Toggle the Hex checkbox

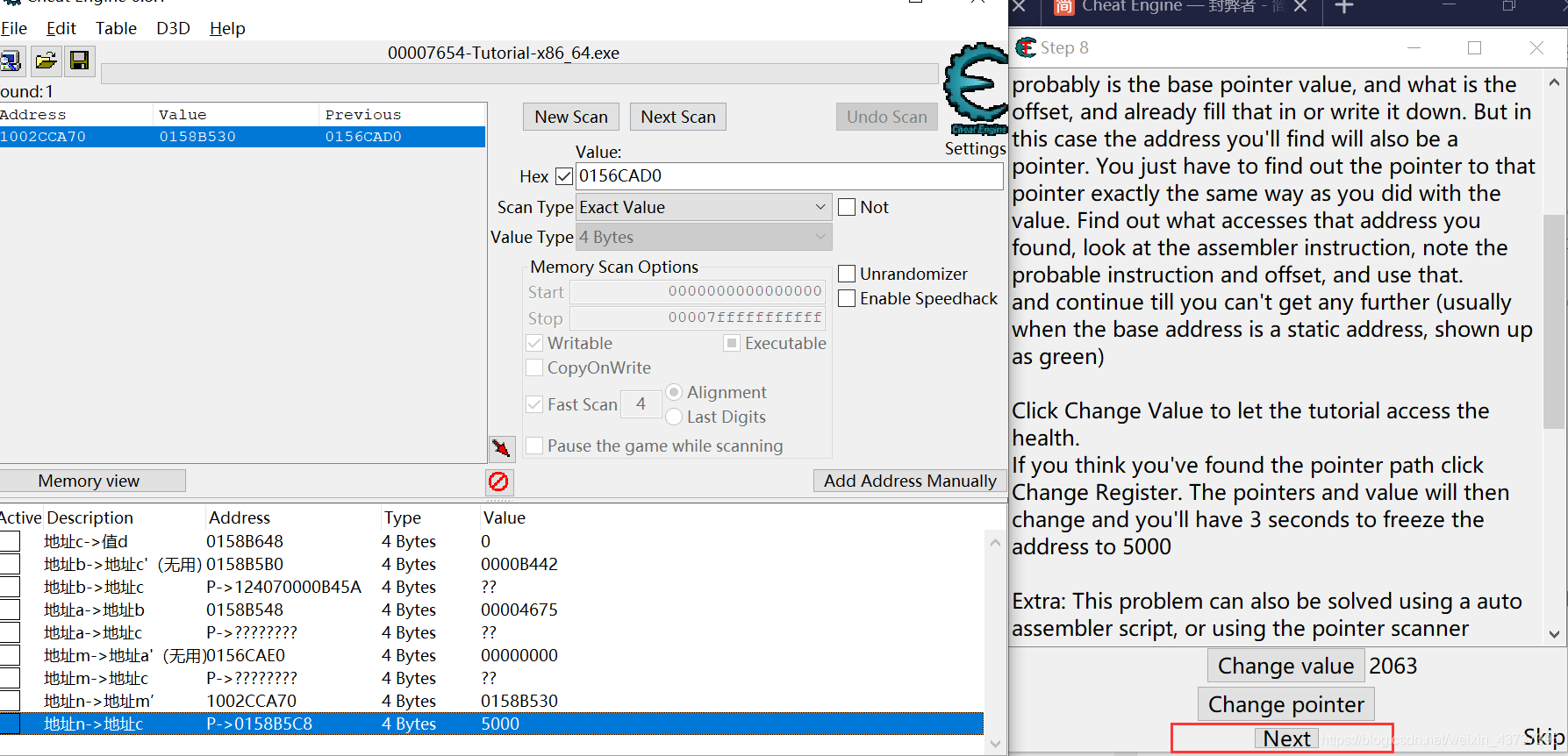coord(563,176)
